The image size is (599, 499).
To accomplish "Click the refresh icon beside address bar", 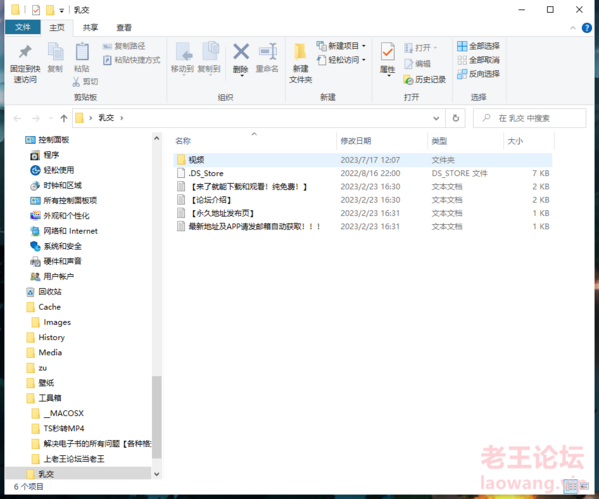I will click(455, 118).
